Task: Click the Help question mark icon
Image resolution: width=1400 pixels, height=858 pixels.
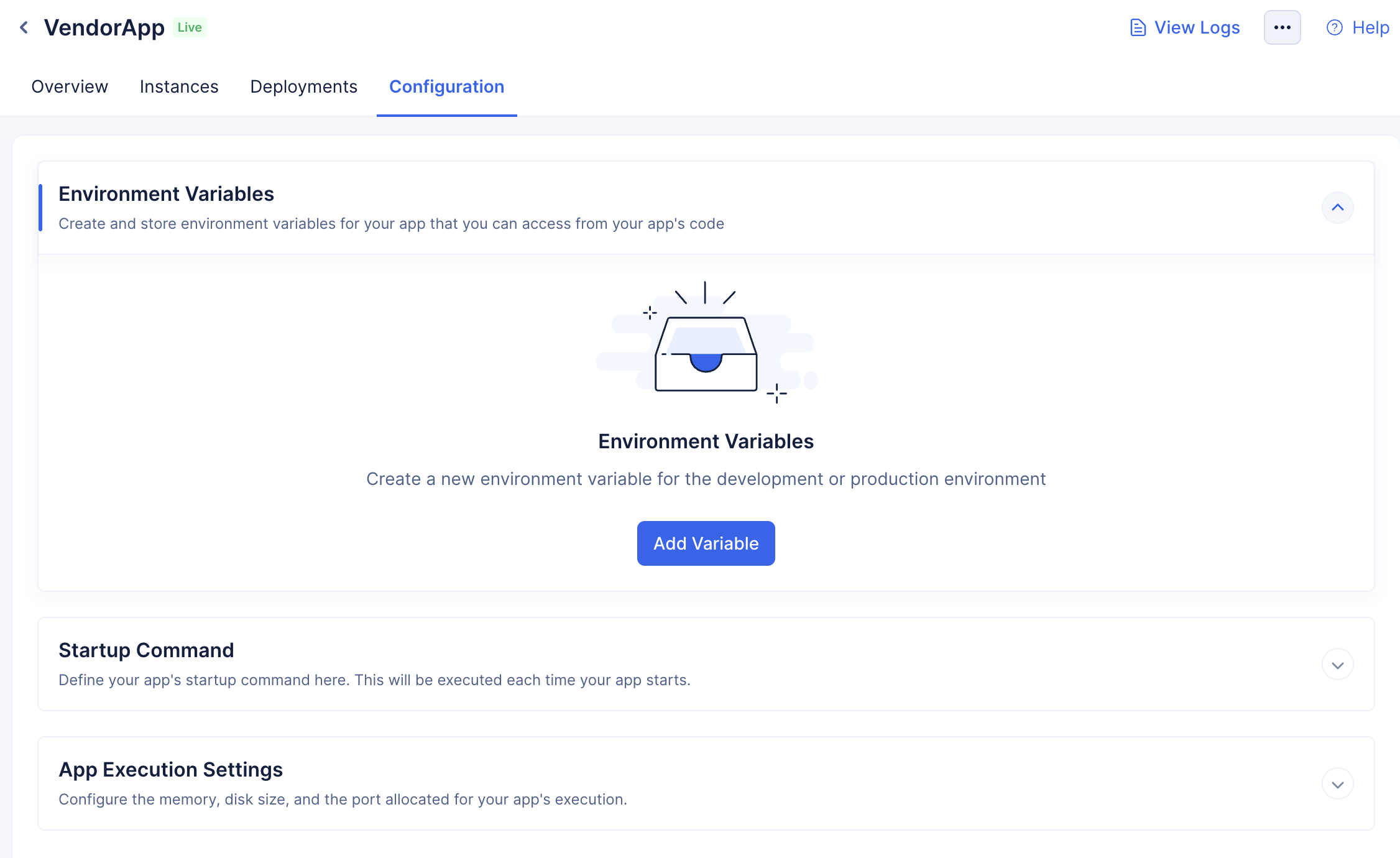Action: click(1334, 28)
